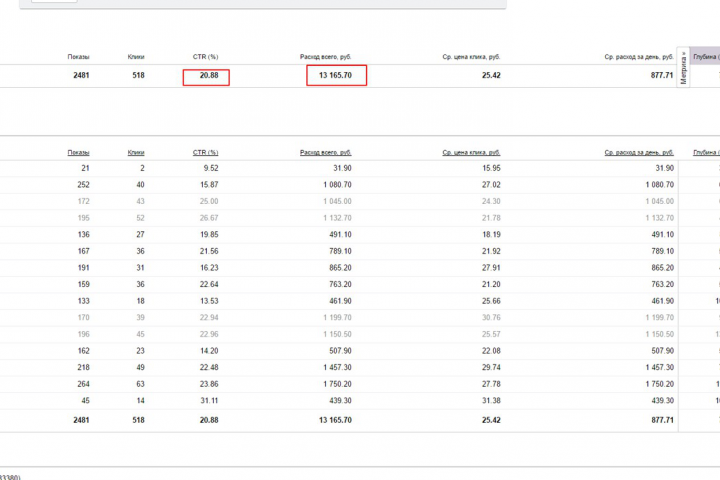
Task: Sort by underlined Ср. расход за день header
Action: (639, 152)
